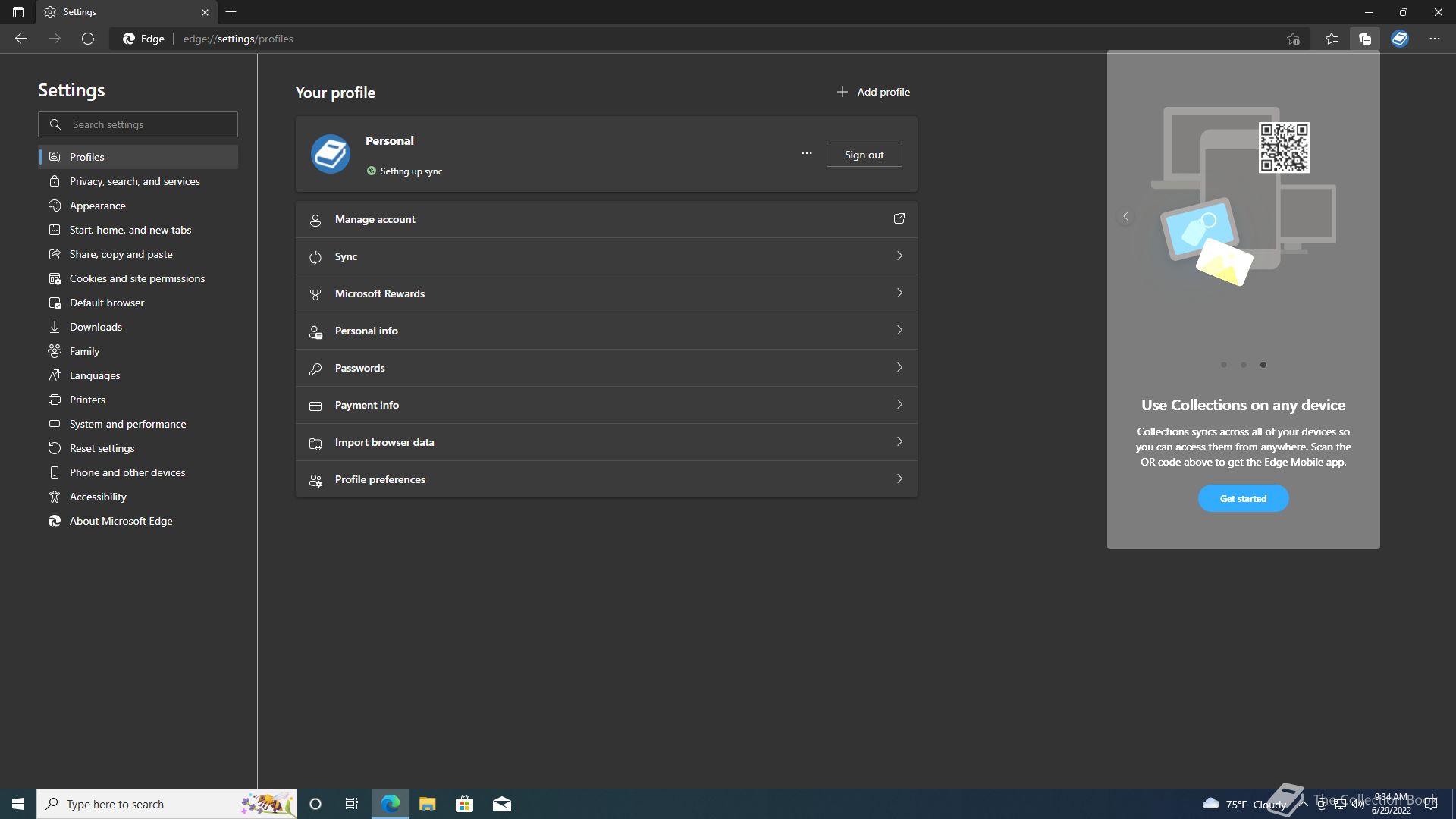Expand Import browser data row chevron
The width and height of the screenshot is (1456, 819).
[899, 441]
